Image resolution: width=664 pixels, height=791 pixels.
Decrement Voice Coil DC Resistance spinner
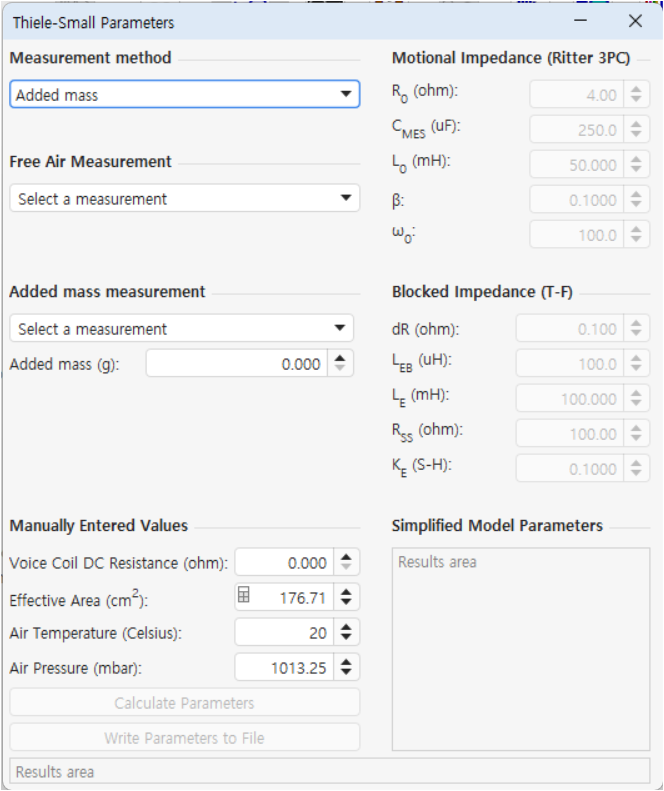[346, 569]
